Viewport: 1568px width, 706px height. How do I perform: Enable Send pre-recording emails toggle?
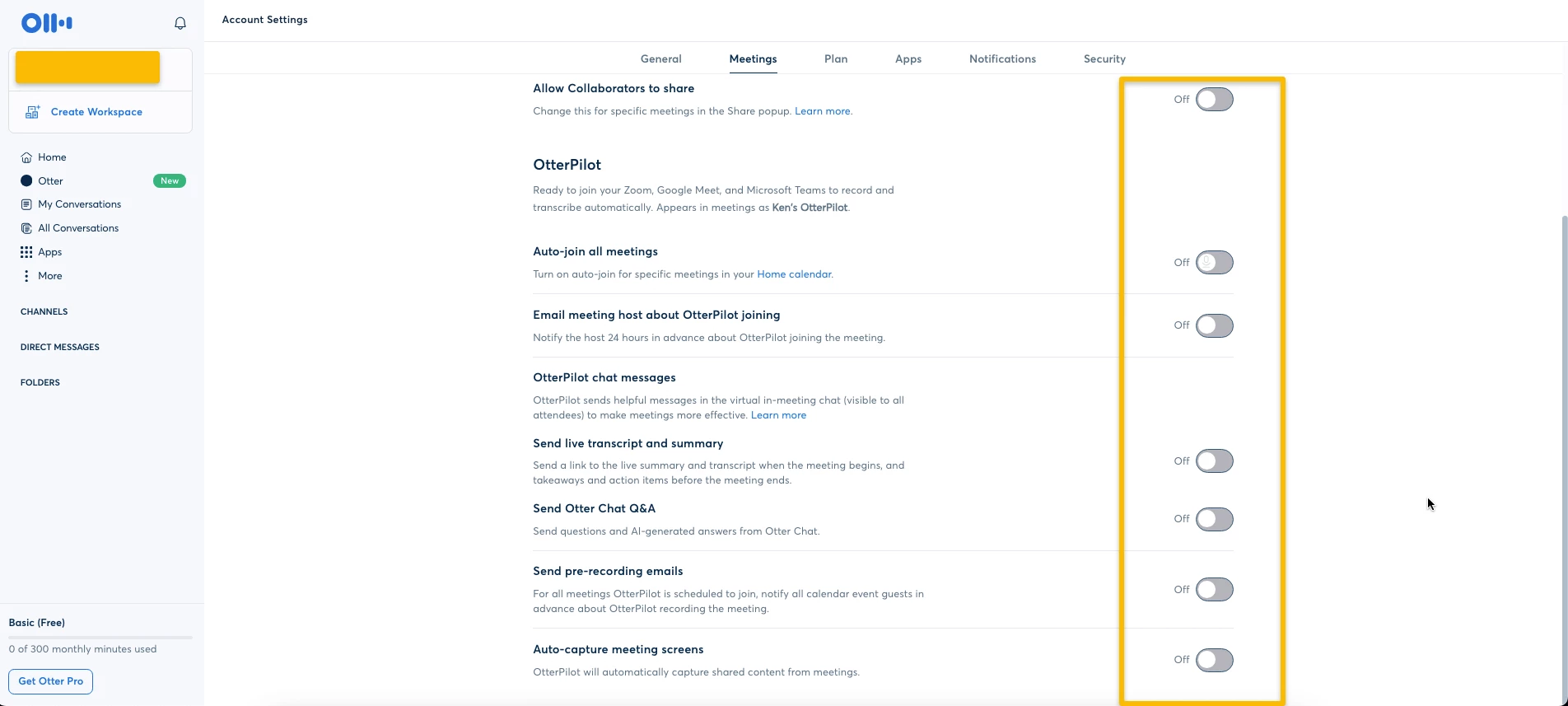pyautogui.click(x=1214, y=590)
